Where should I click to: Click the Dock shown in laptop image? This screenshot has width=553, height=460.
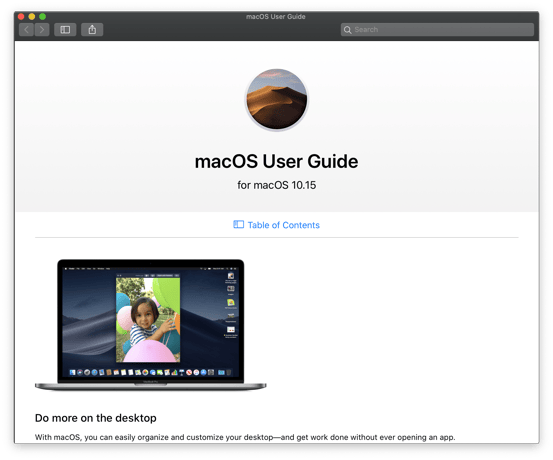pos(151,372)
